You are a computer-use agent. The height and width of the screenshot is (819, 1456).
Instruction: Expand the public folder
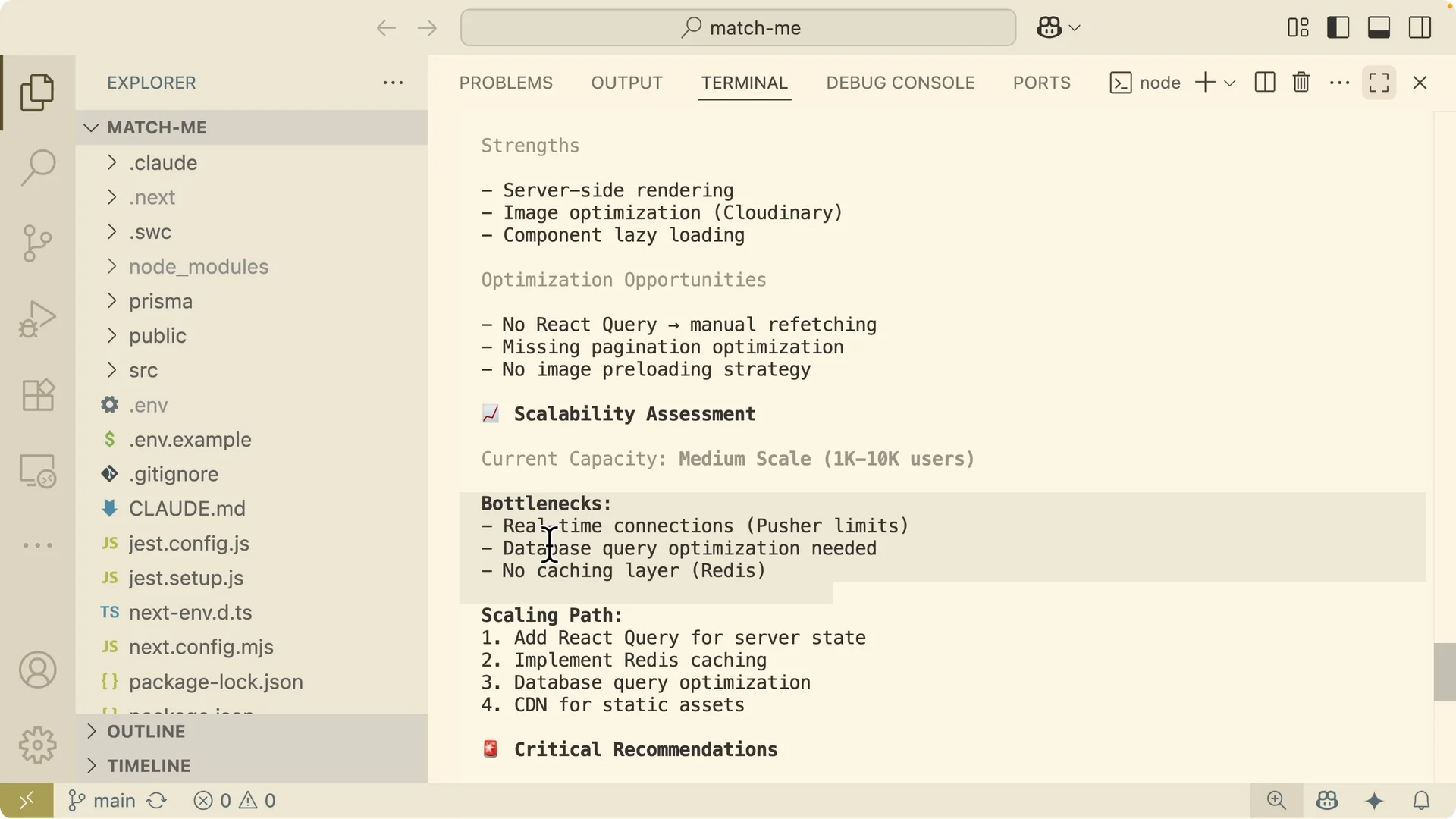(252, 336)
